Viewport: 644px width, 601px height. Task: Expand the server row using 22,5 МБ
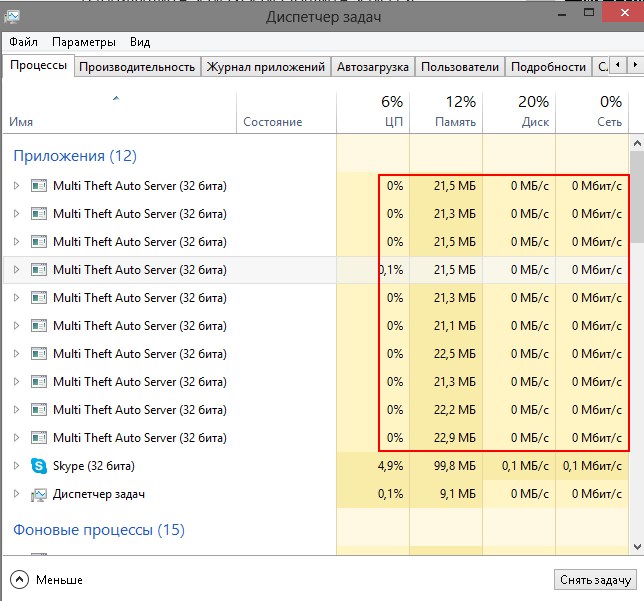pos(16,354)
